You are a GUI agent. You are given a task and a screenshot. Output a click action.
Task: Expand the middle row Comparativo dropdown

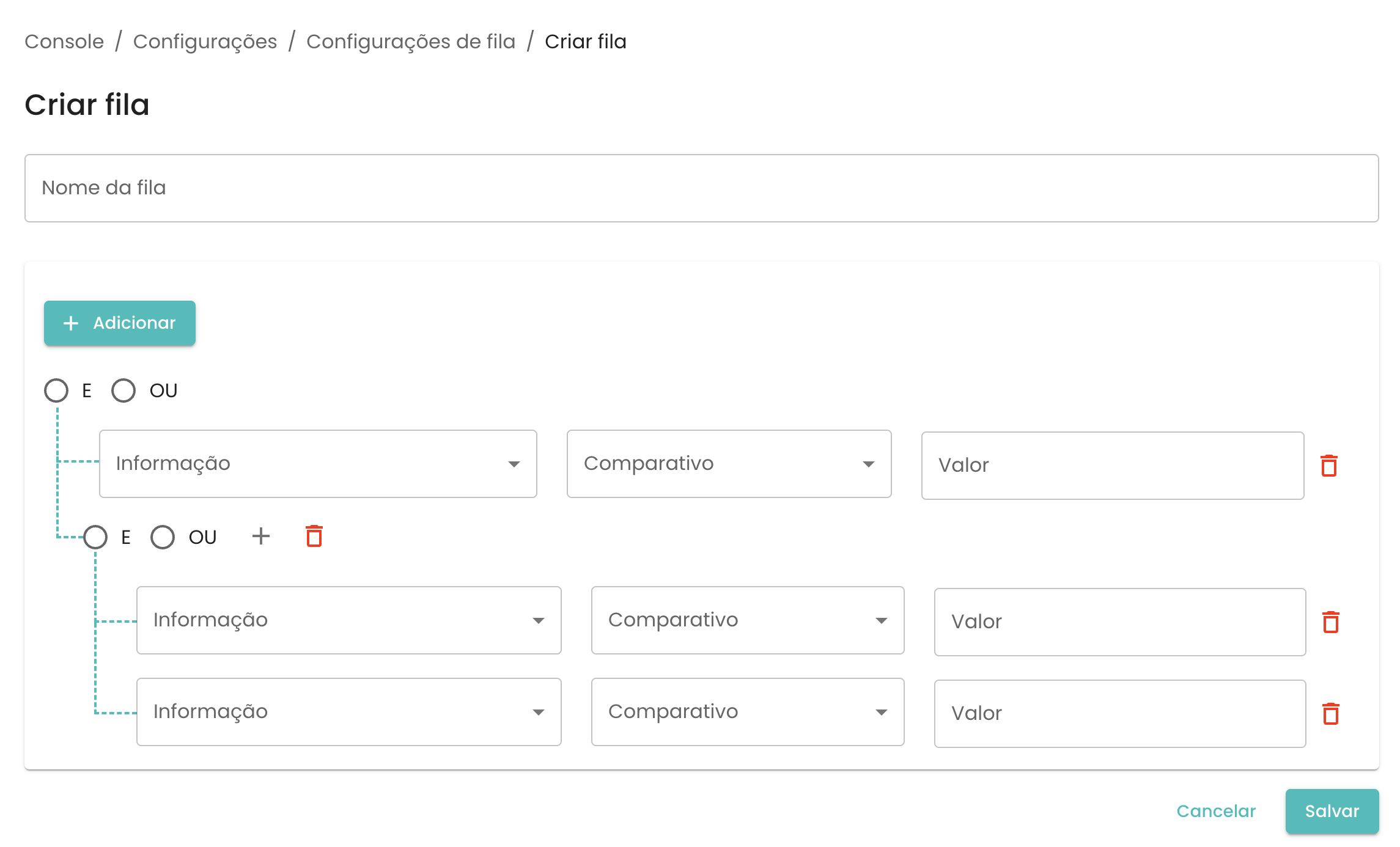click(x=747, y=620)
